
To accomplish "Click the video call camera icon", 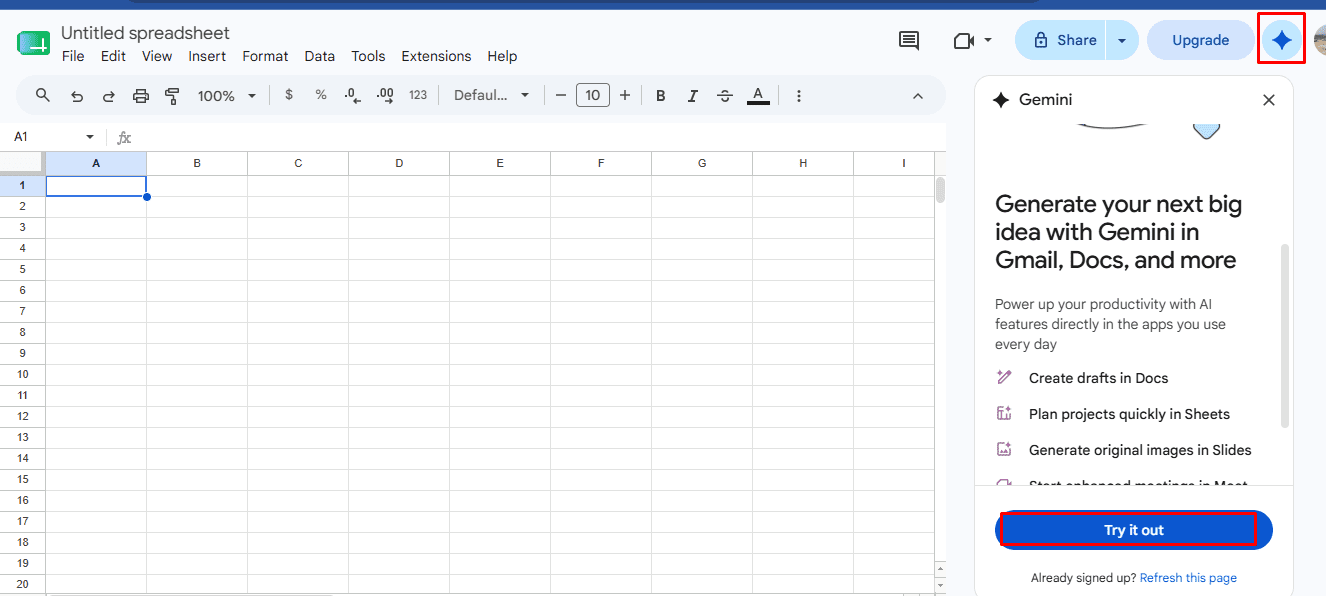I will click(x=963, y=41).
